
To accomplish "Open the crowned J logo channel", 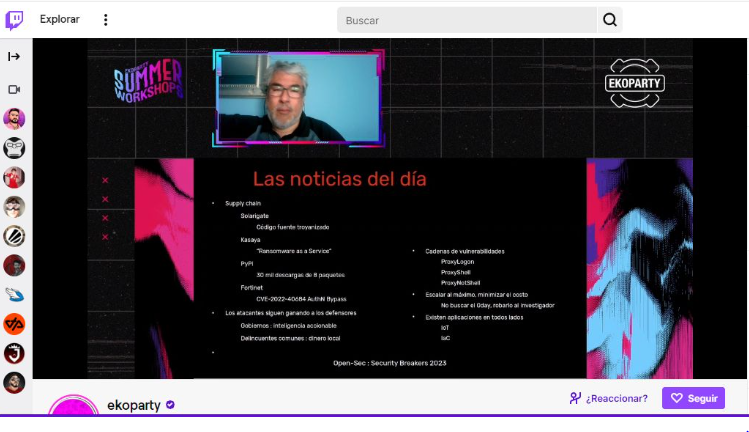I will point(14,354).
